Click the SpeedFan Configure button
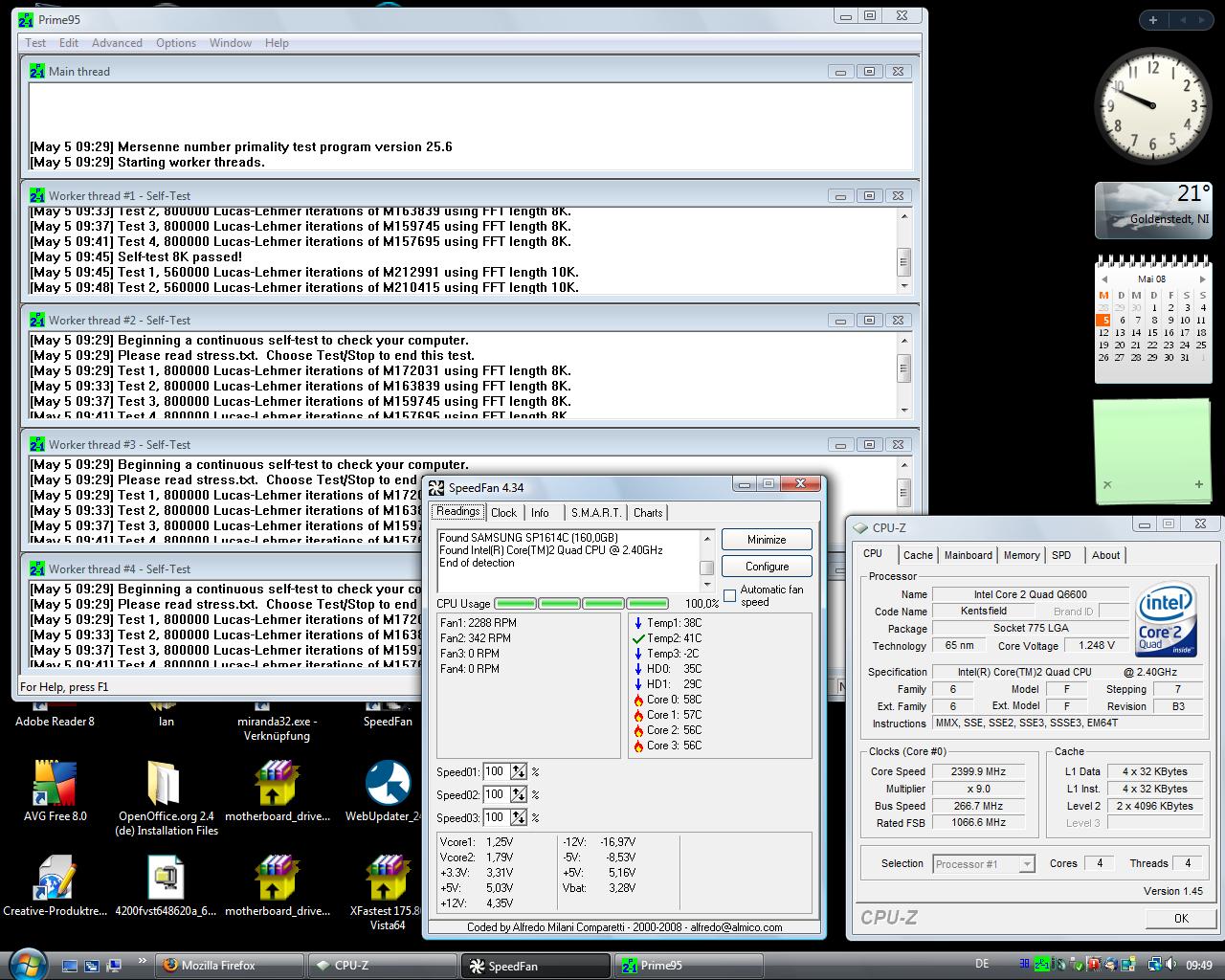This screenshot has width=1225, height=980. (x=767, y=567)
